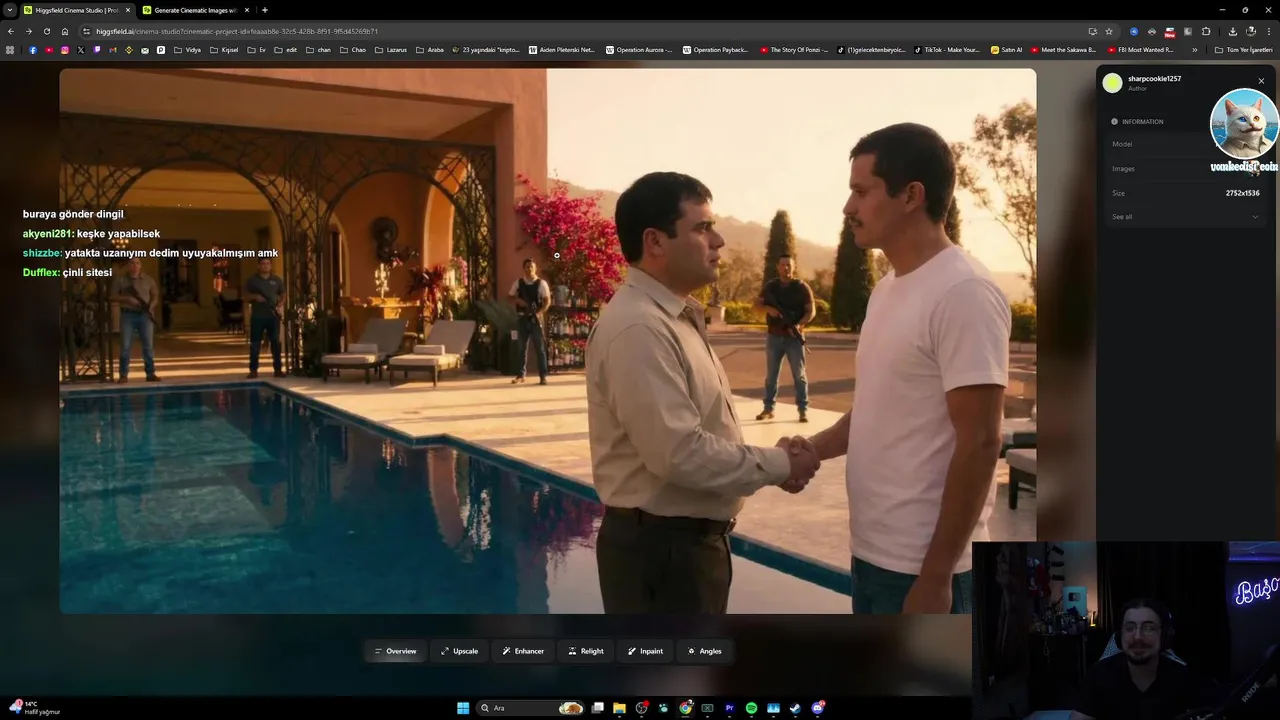
Task: Open the Kişisel bookmarks folder
Action: (x=223, y=50)
